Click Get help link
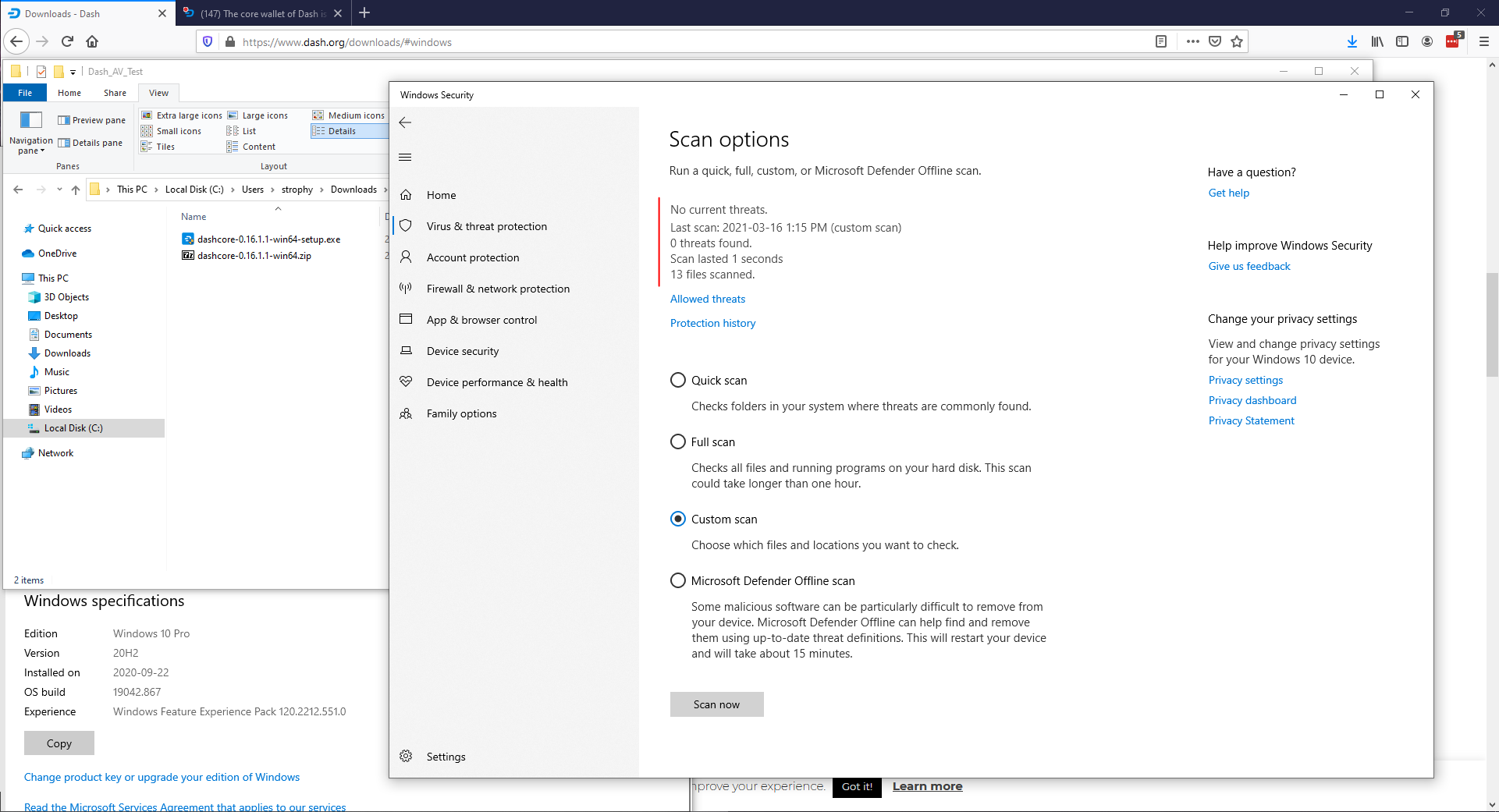The image size is (1499, 812). (x=1229, y=193)
